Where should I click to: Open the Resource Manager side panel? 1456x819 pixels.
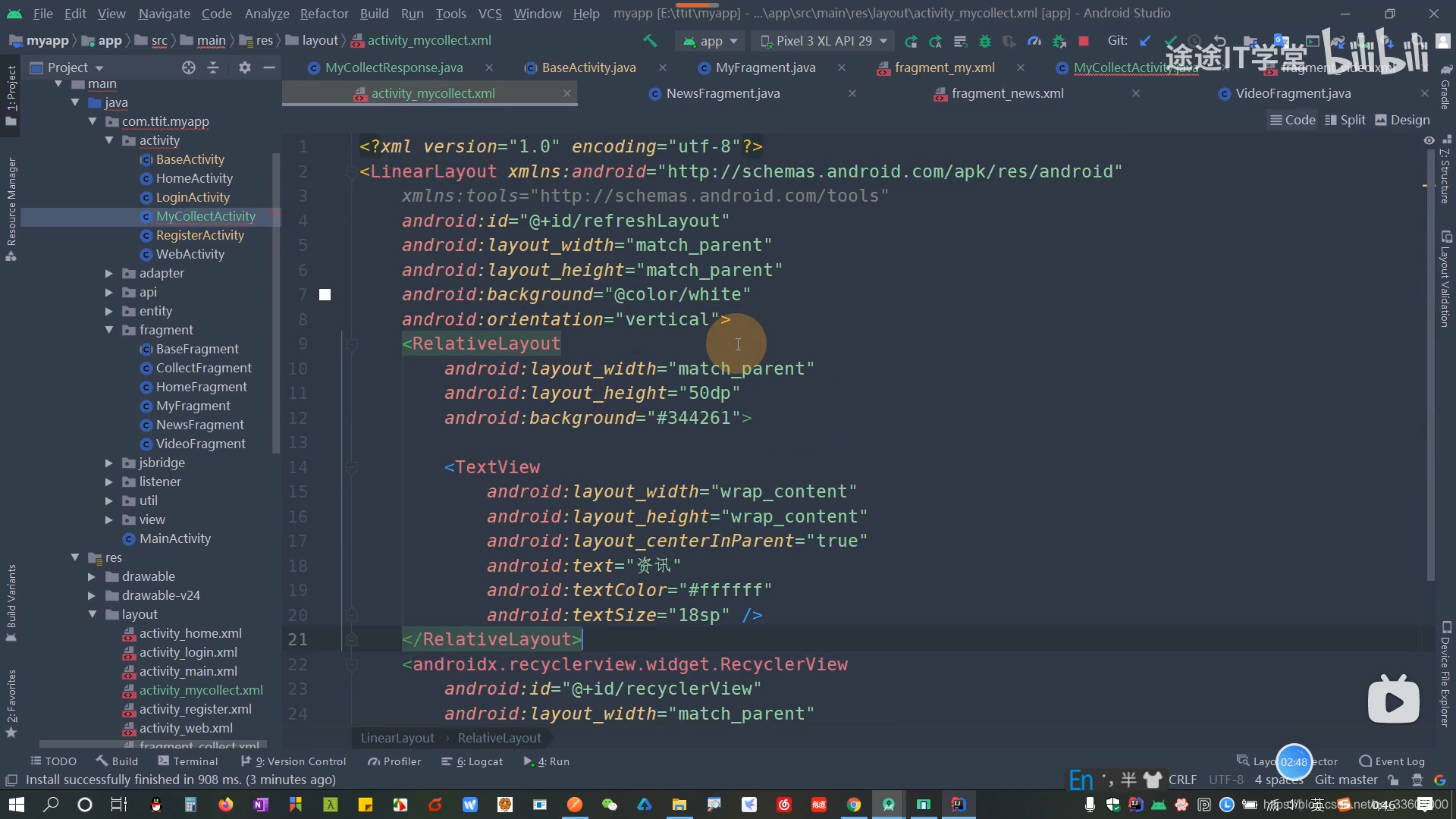[11, 209]
